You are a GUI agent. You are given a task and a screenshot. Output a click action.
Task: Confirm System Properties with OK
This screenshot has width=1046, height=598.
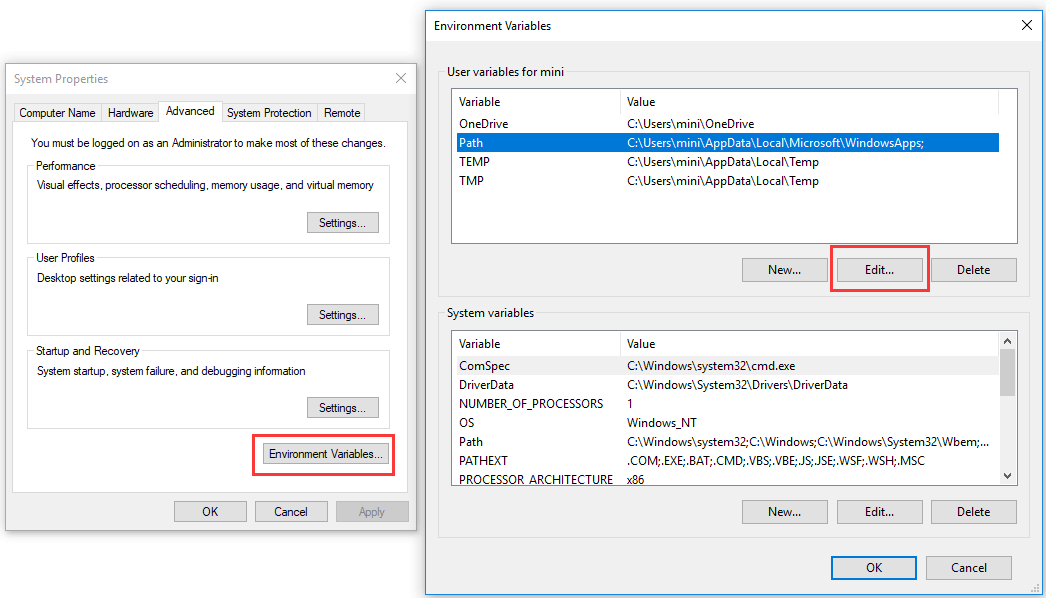(x=210, y=511)
